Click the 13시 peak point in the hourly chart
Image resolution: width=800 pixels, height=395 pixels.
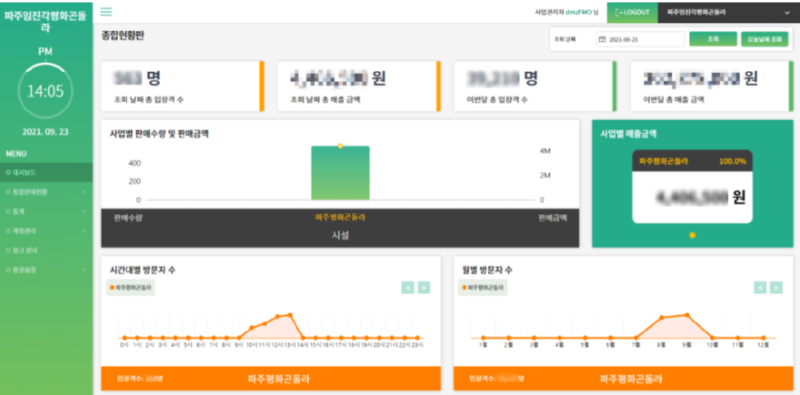click(290, 315)
